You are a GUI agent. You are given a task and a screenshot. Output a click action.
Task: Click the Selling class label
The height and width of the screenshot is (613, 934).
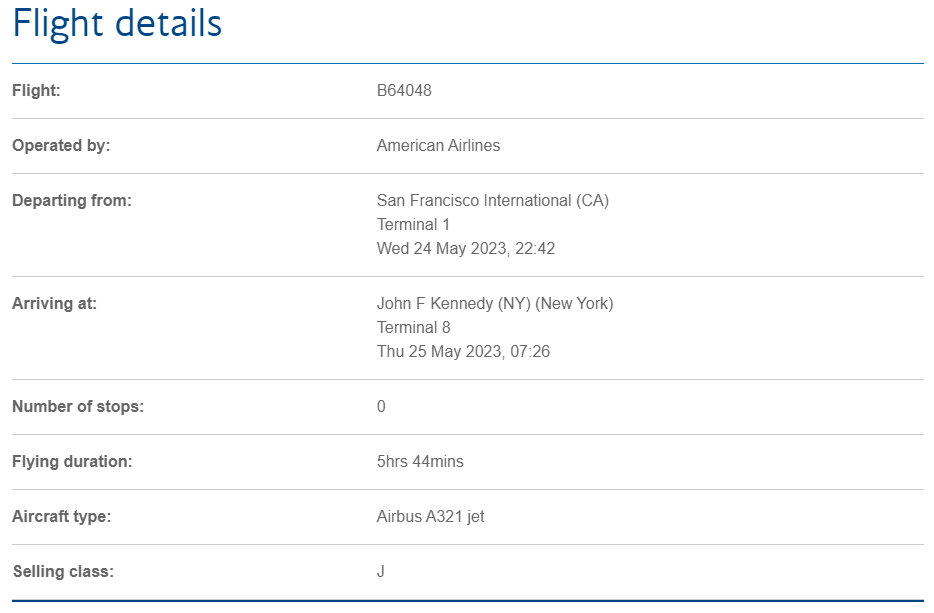pos(63,572)
